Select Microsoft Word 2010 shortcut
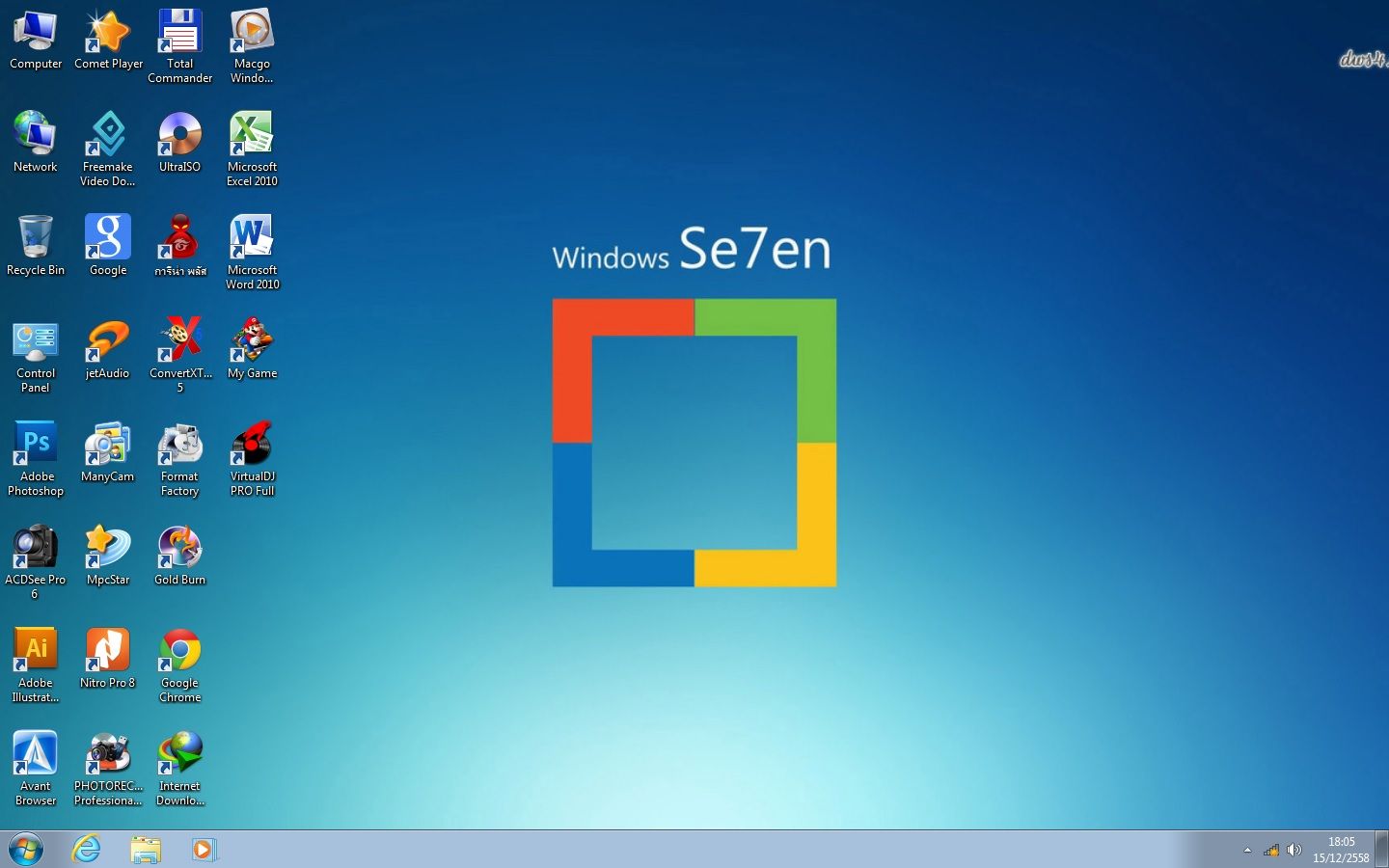 click(x=252, y=252)
